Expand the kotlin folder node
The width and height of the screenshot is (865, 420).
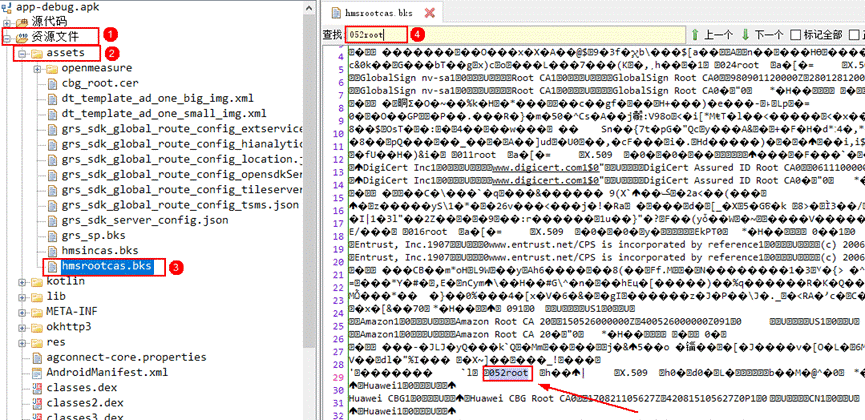[22, 281]
